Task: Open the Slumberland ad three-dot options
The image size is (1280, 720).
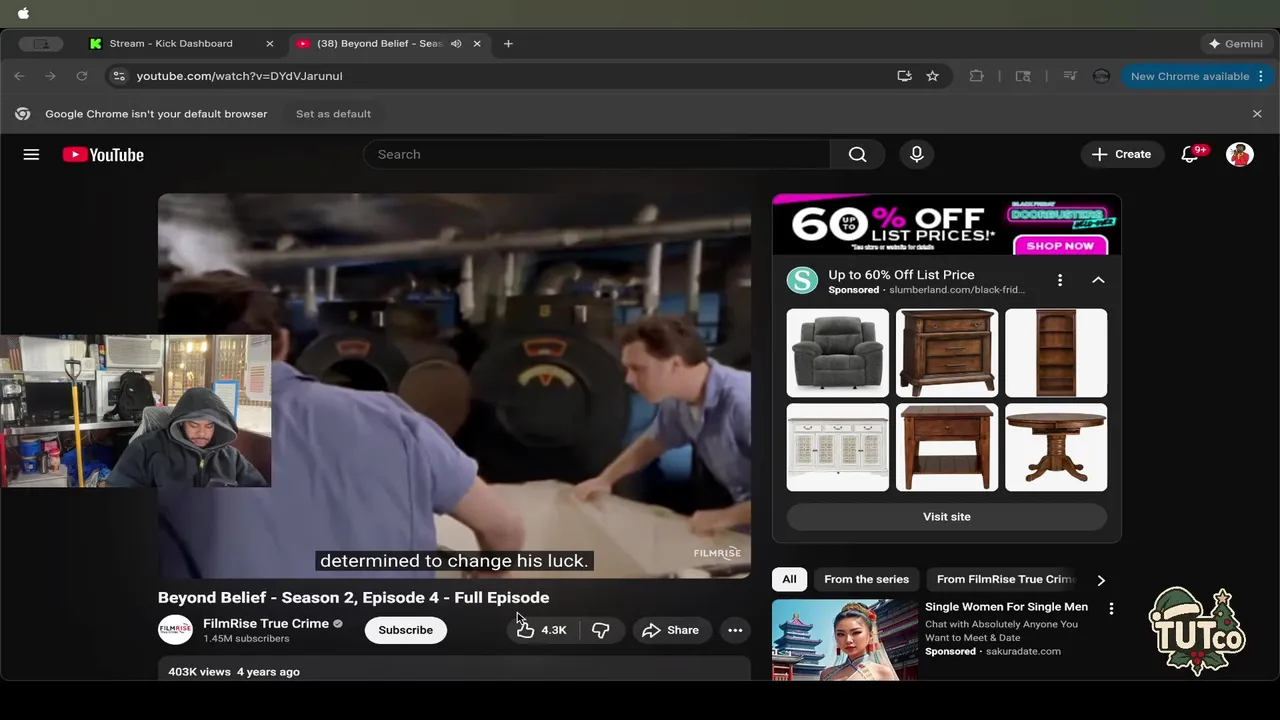Action: click(x=1060, y=281)
